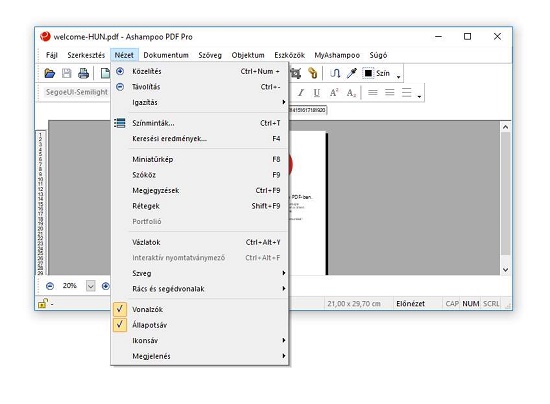Toggle underline text formatting

pyautogui.click(x=317, y=93)
